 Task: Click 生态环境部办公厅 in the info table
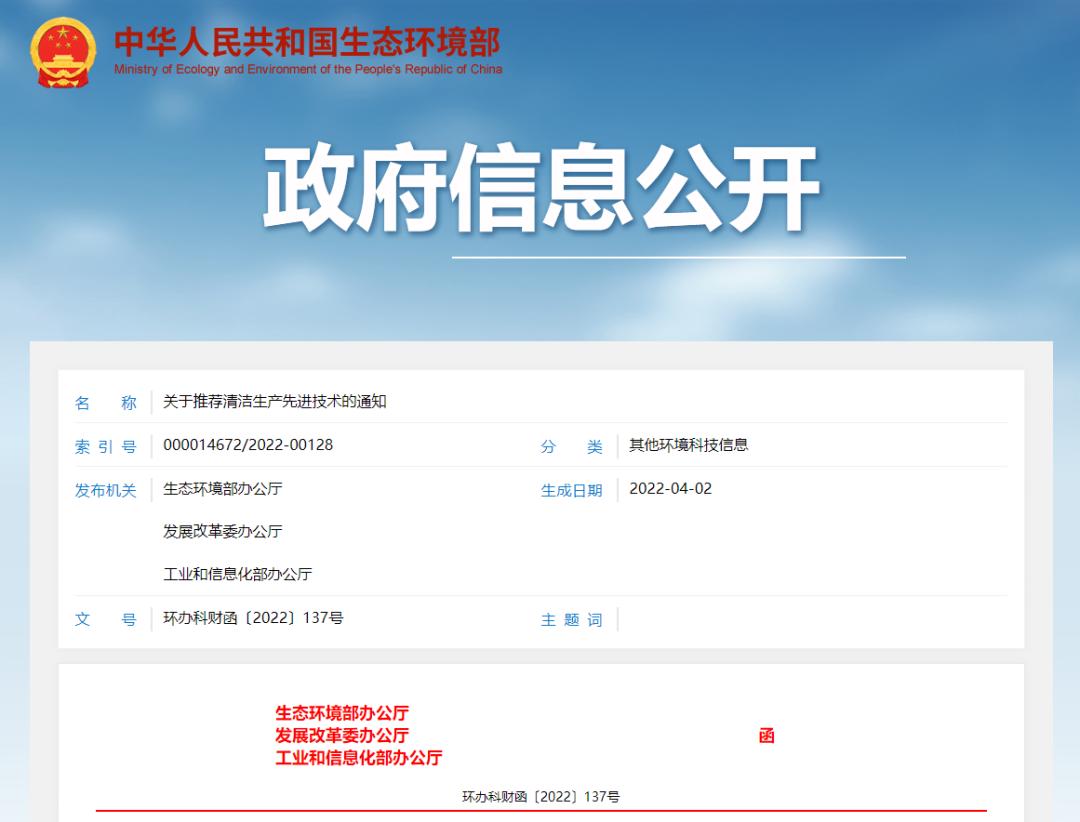pyautogui.click(x=222, y=489)
